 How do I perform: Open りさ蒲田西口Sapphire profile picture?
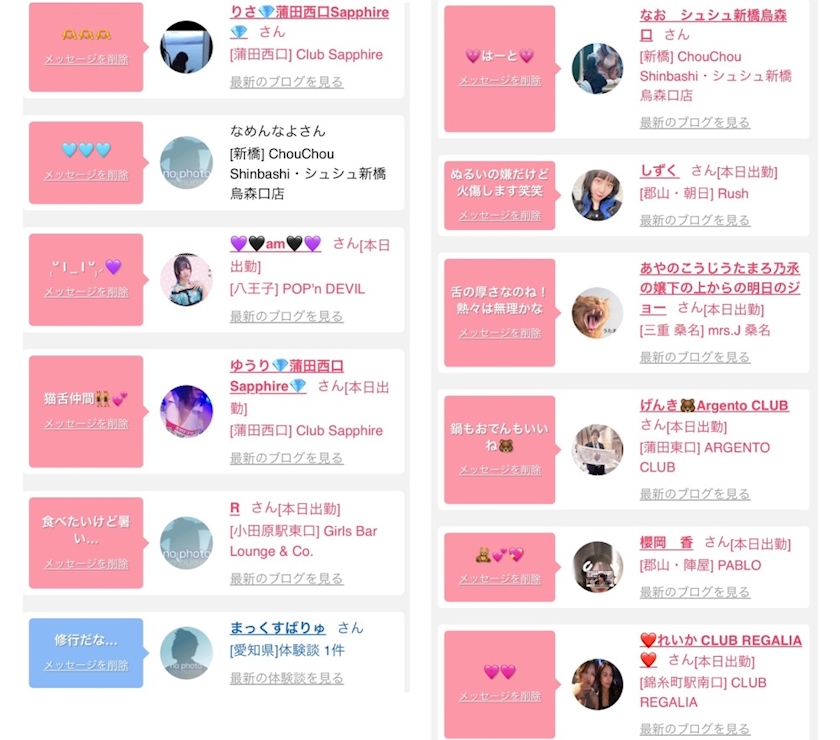click(x=186, y=47)
